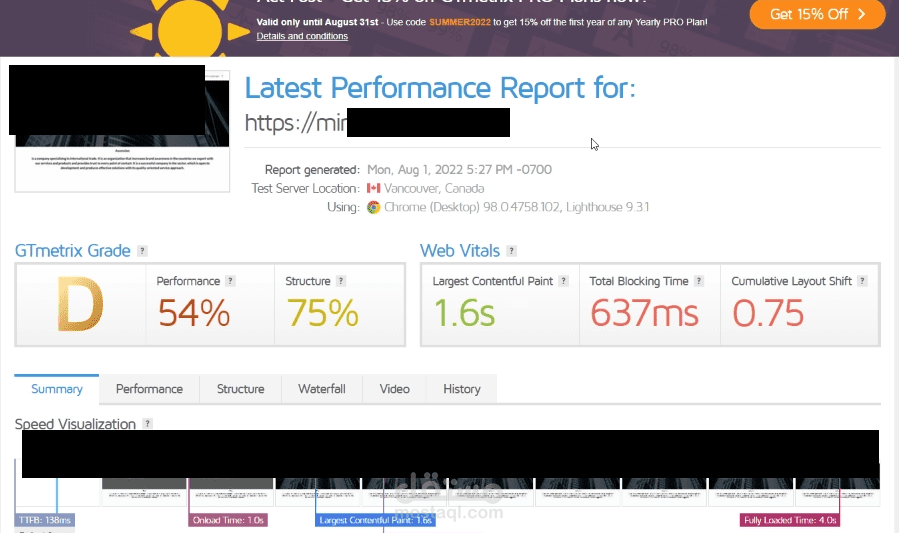Switch to the Structure tab
Image resolution: width=899 pixels, height=533 pixels.
[240, 389]
